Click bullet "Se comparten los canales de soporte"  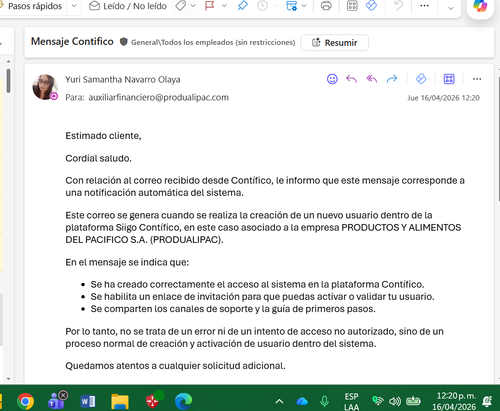click(233, 309)
